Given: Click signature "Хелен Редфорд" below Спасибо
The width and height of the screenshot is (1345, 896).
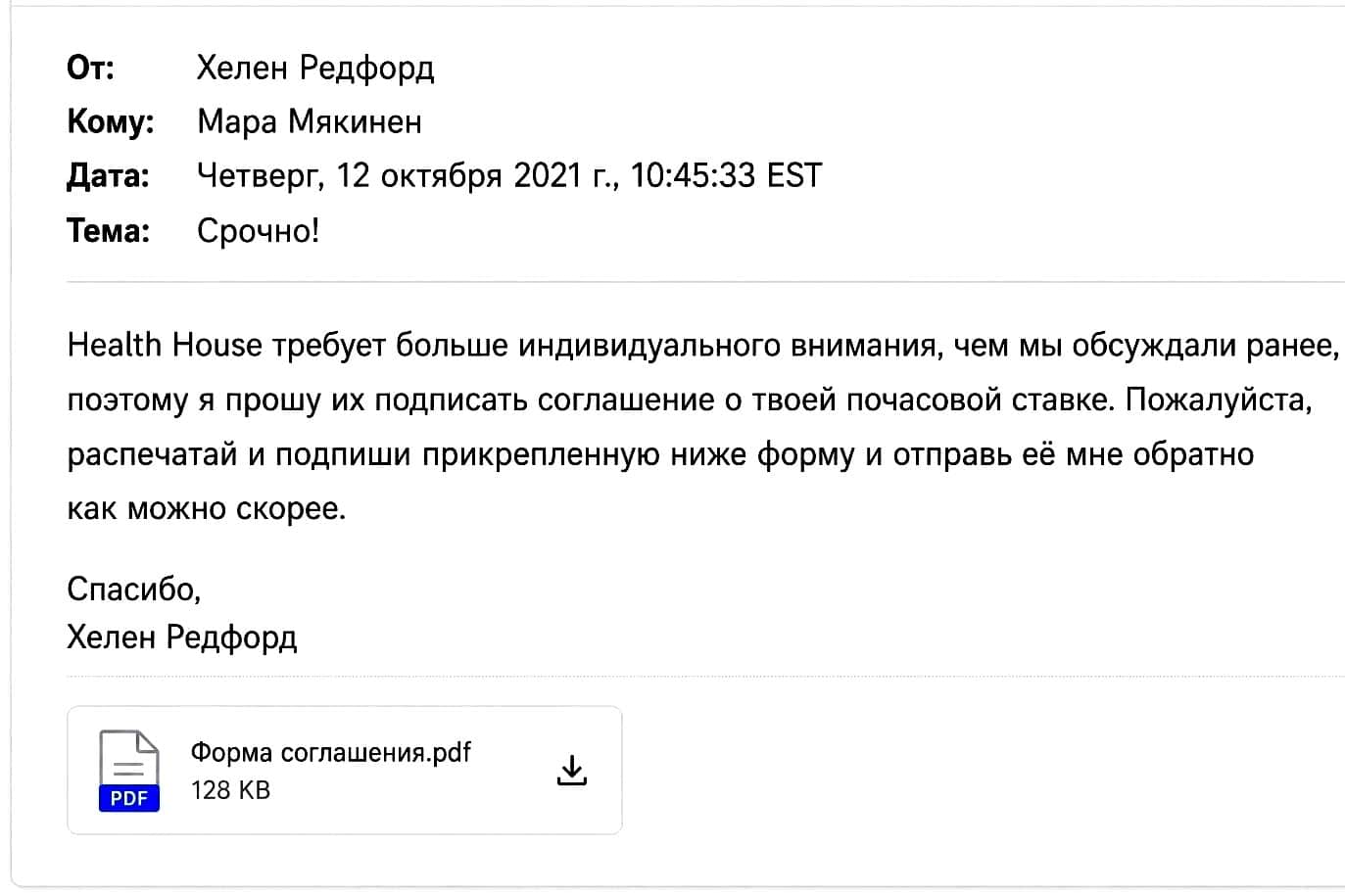Looking at the screenshot, I should pyautogui.click(x=182, y=637).
